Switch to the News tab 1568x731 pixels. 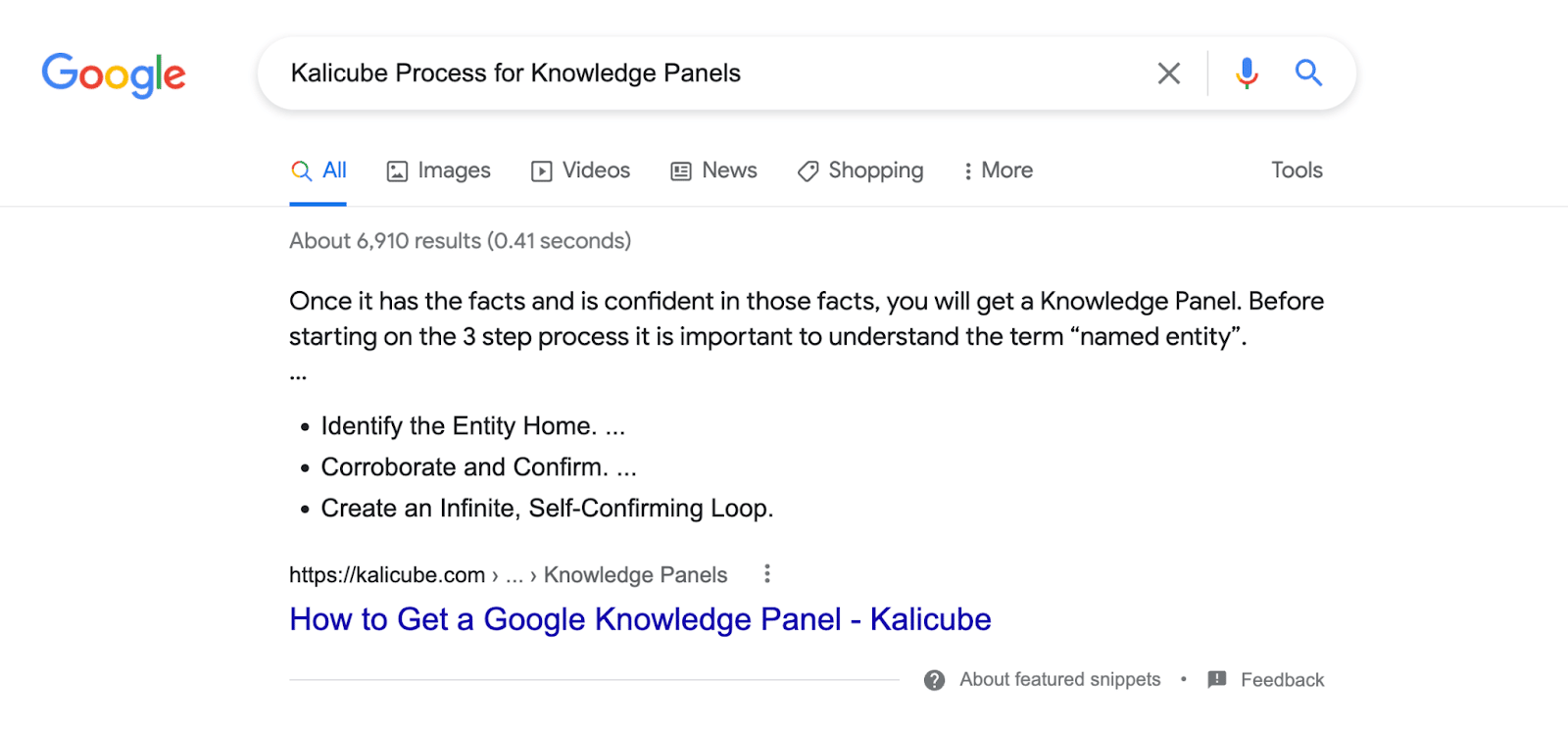click(713, 171)
